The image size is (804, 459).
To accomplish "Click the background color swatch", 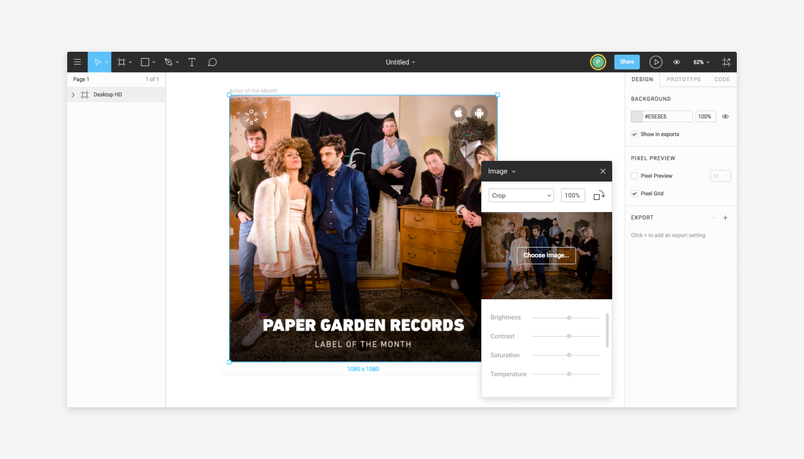I will (x=637, y=116).
